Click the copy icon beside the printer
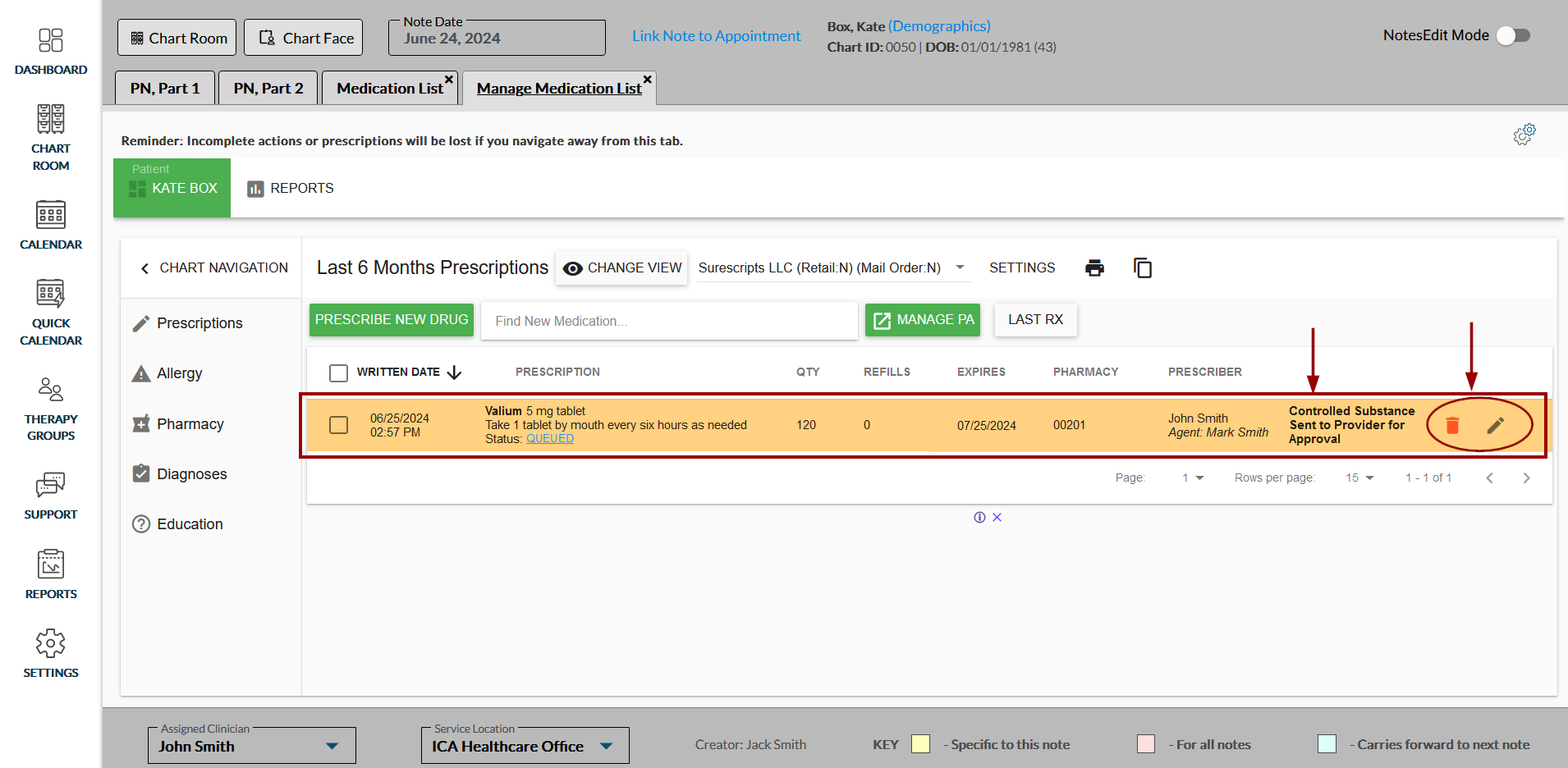The height and width of the screenshot is (768, 1568). (1142, 268)
